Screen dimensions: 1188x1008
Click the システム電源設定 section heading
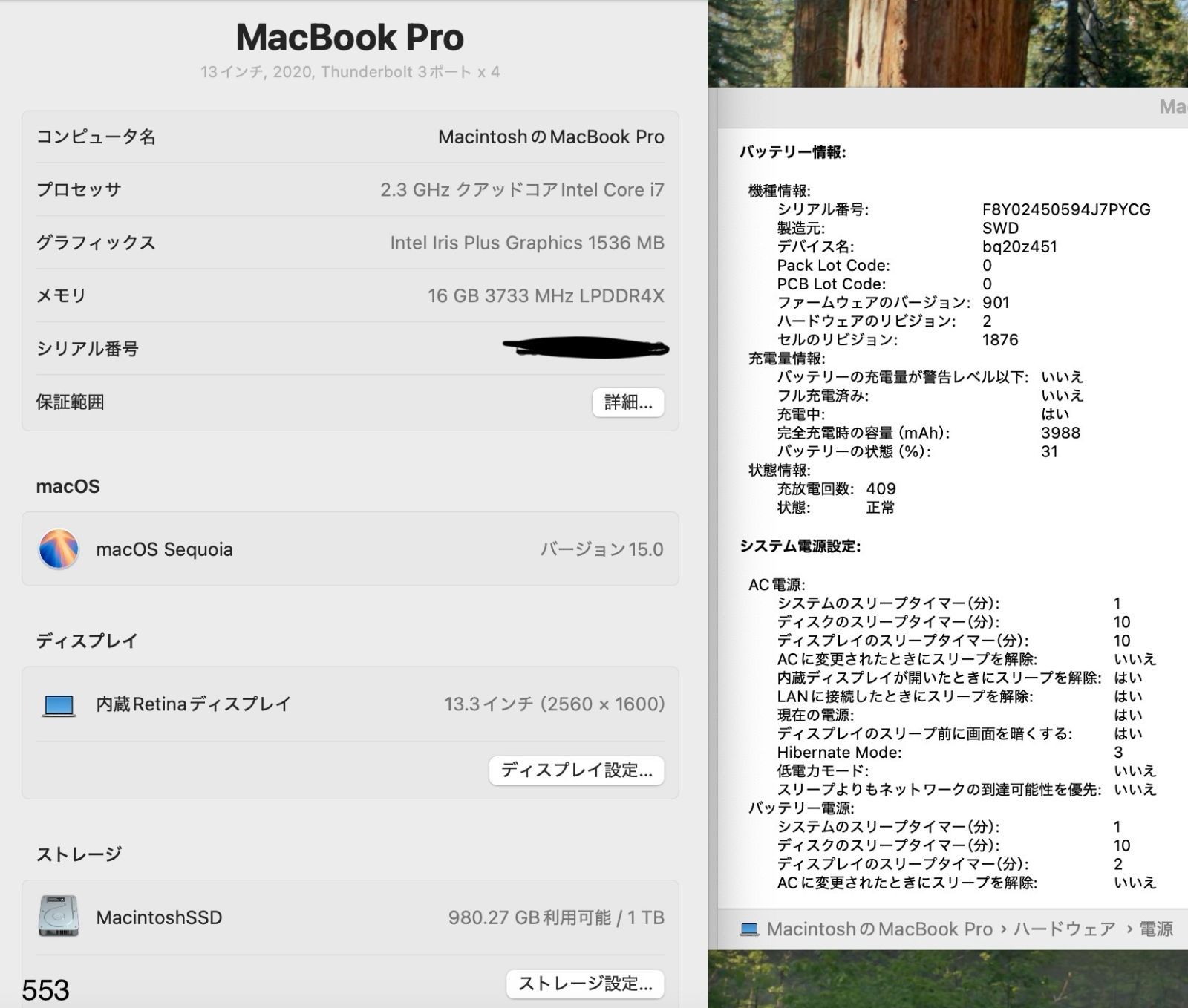pos(800,546)
